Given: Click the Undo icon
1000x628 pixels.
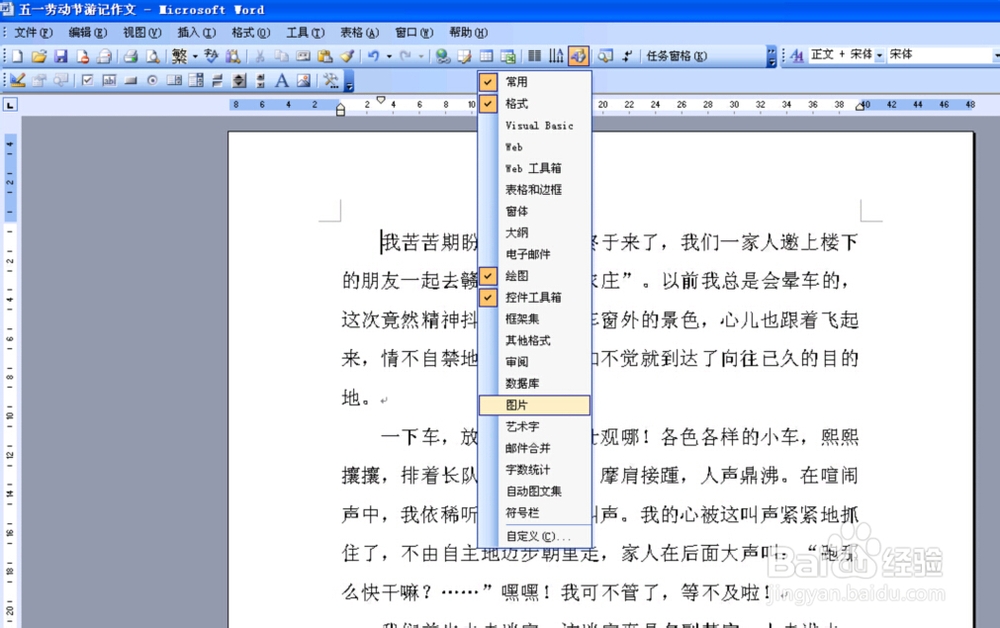Looking at the screenshot, I should point(372,56).
